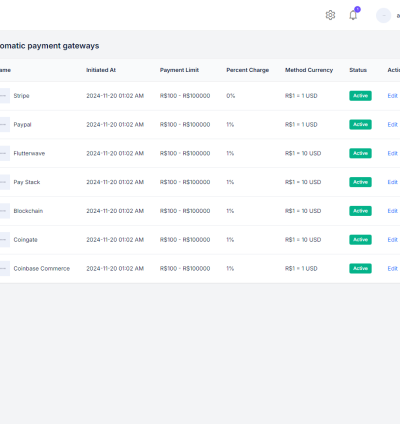Click the Pay Stack gateway logo thumbnail

tap(4, 182)
